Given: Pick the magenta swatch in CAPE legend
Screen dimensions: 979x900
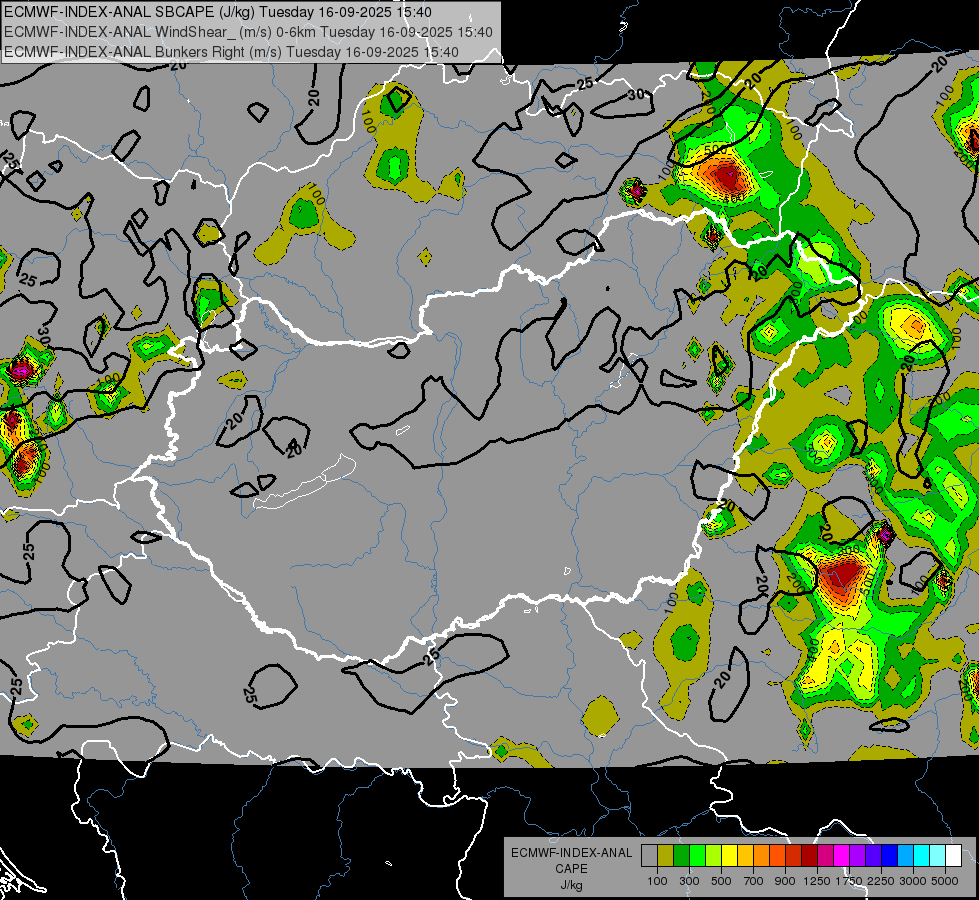Looking at the screenshot, I should coord(841,855).
